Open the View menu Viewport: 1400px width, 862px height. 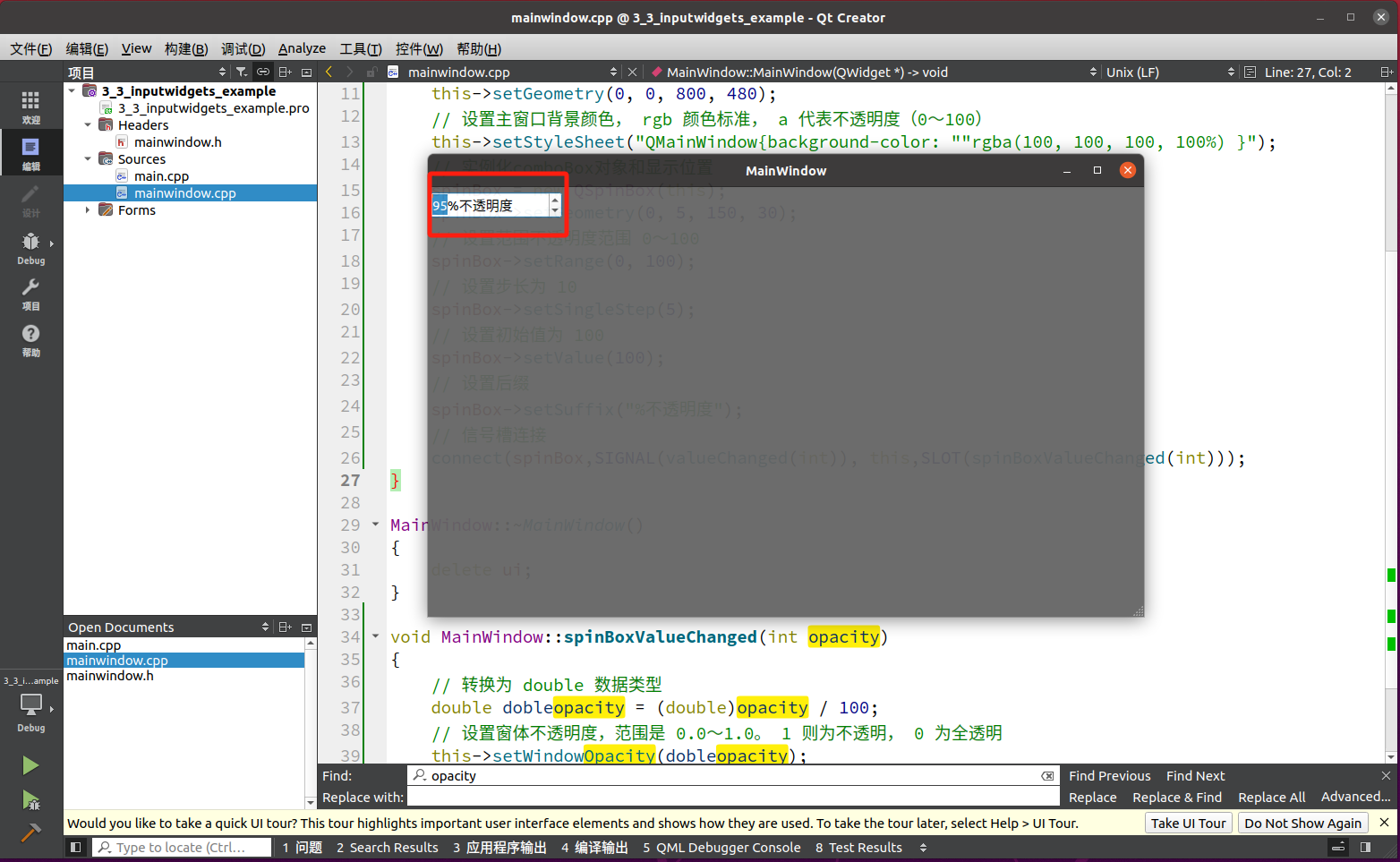(136, 48)
